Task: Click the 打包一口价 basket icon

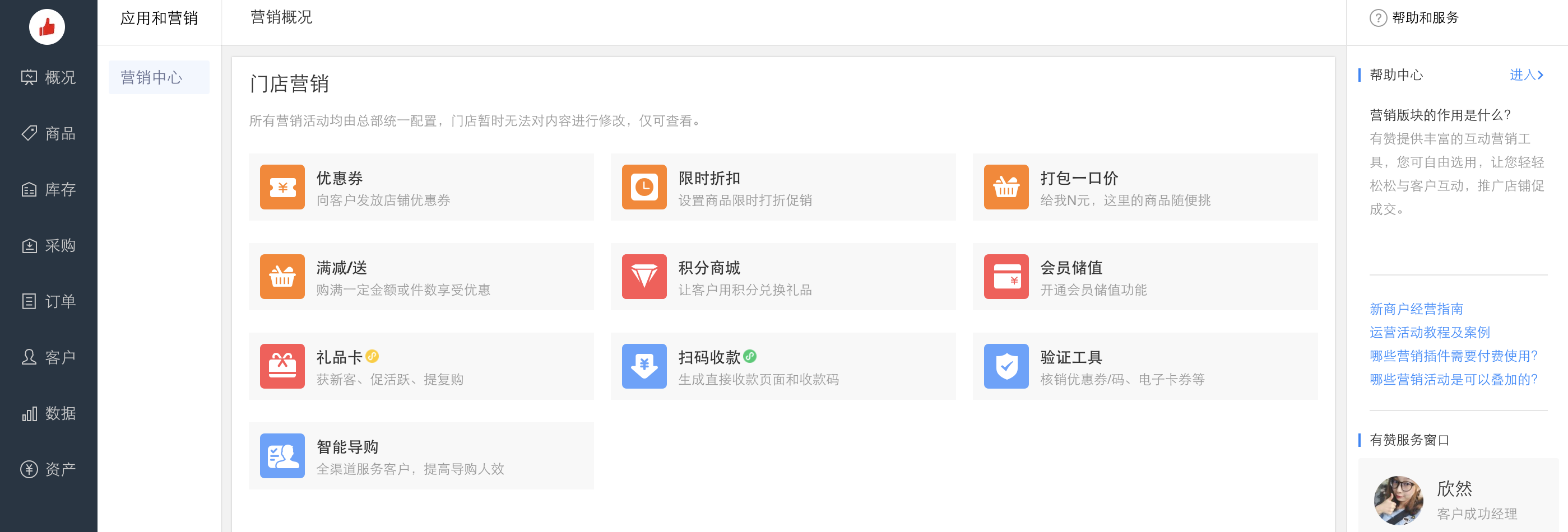Action: point(1007,187)
